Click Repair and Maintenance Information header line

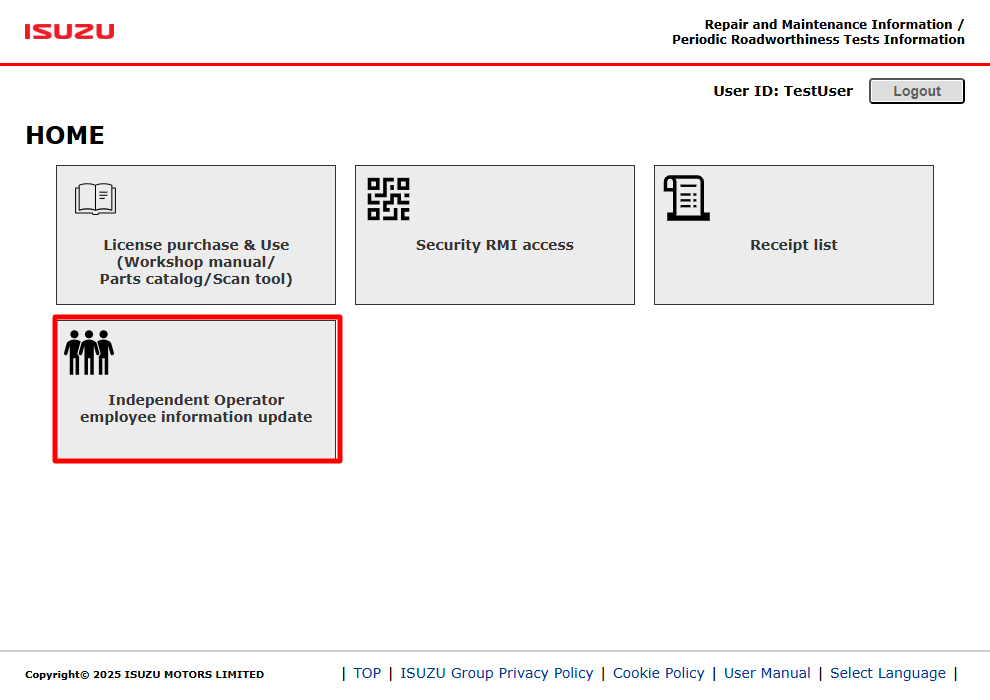tap(834, 25)
